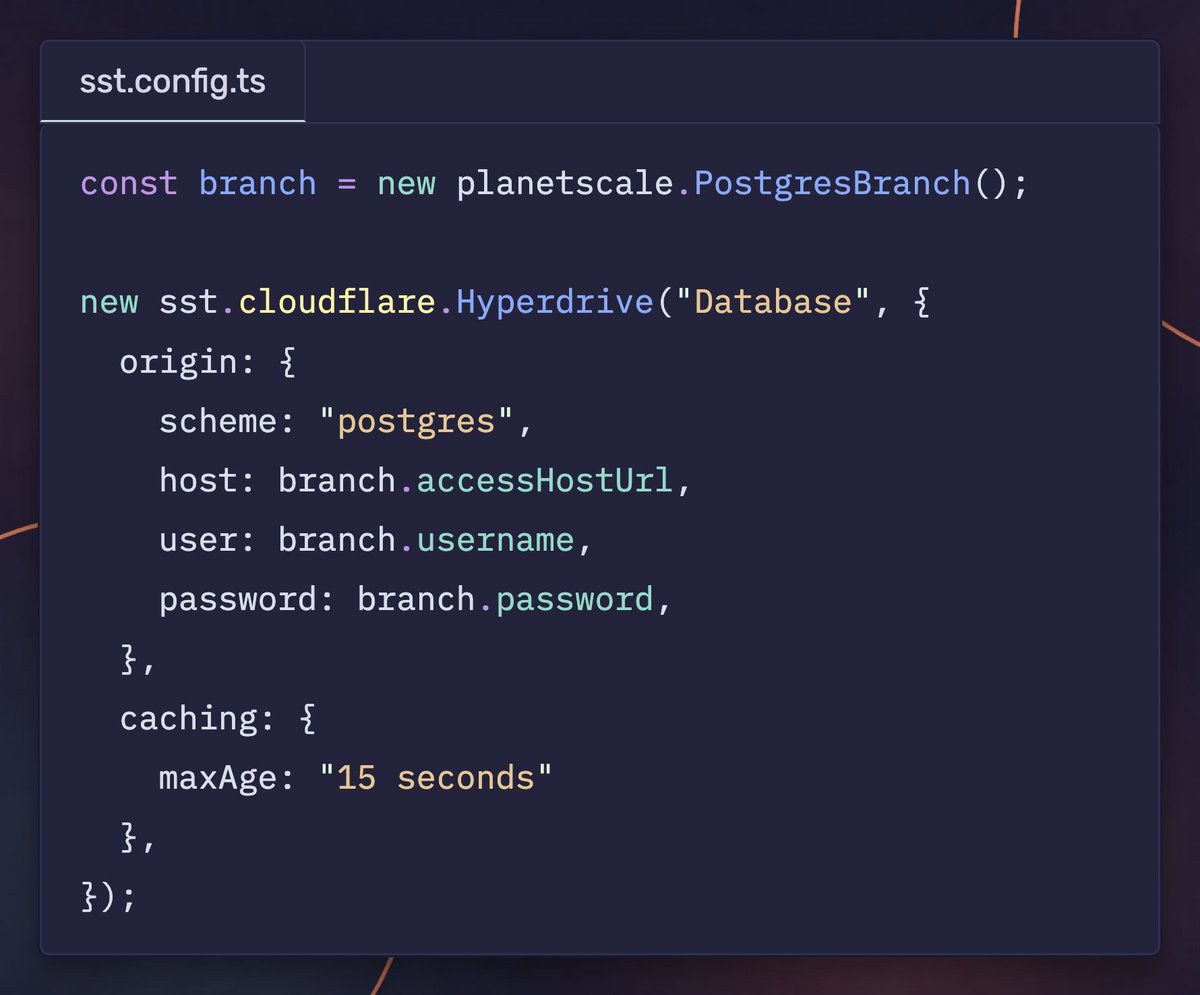Click the 'planetscale' identifier
Screen dimensions: 1200x995
[x=565, y=184]
